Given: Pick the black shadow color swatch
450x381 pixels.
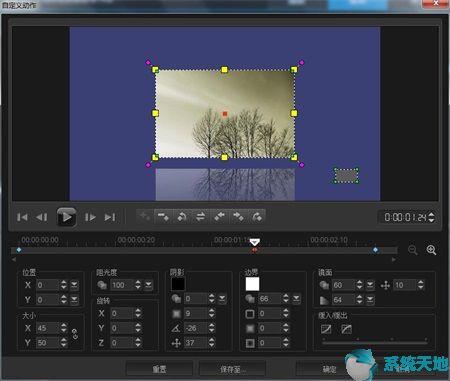Looking at the screenshot, I should 178,284.
